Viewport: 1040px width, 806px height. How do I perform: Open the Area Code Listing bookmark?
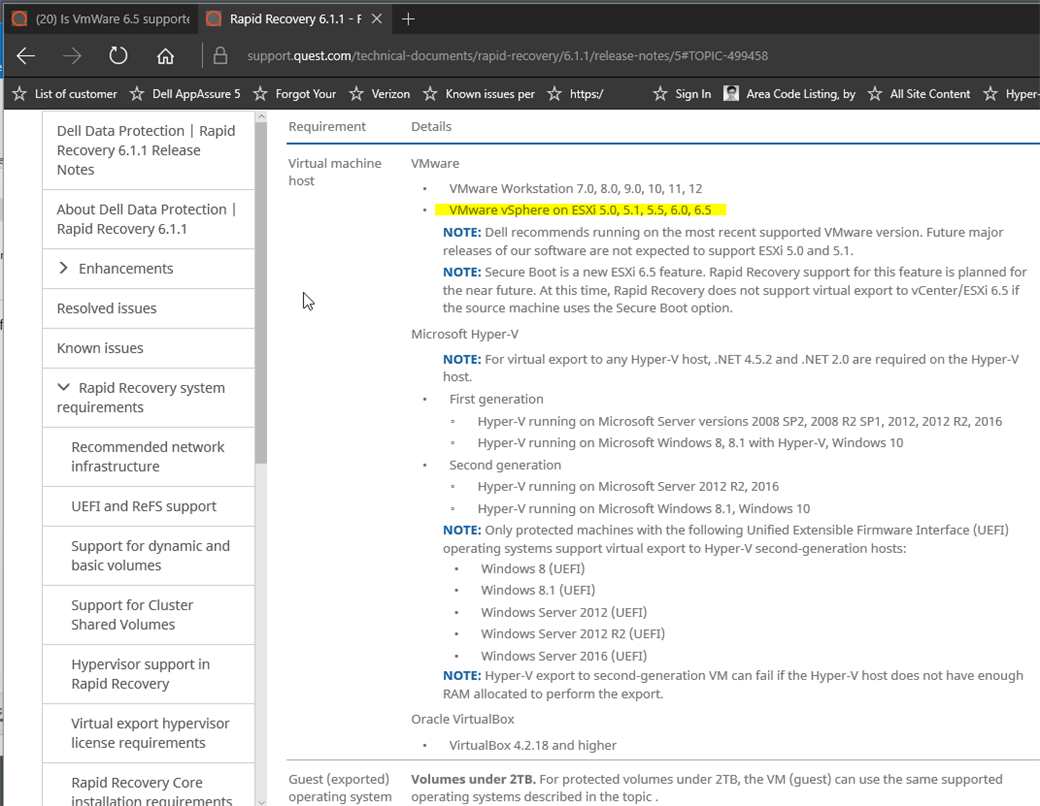point(789,94)
